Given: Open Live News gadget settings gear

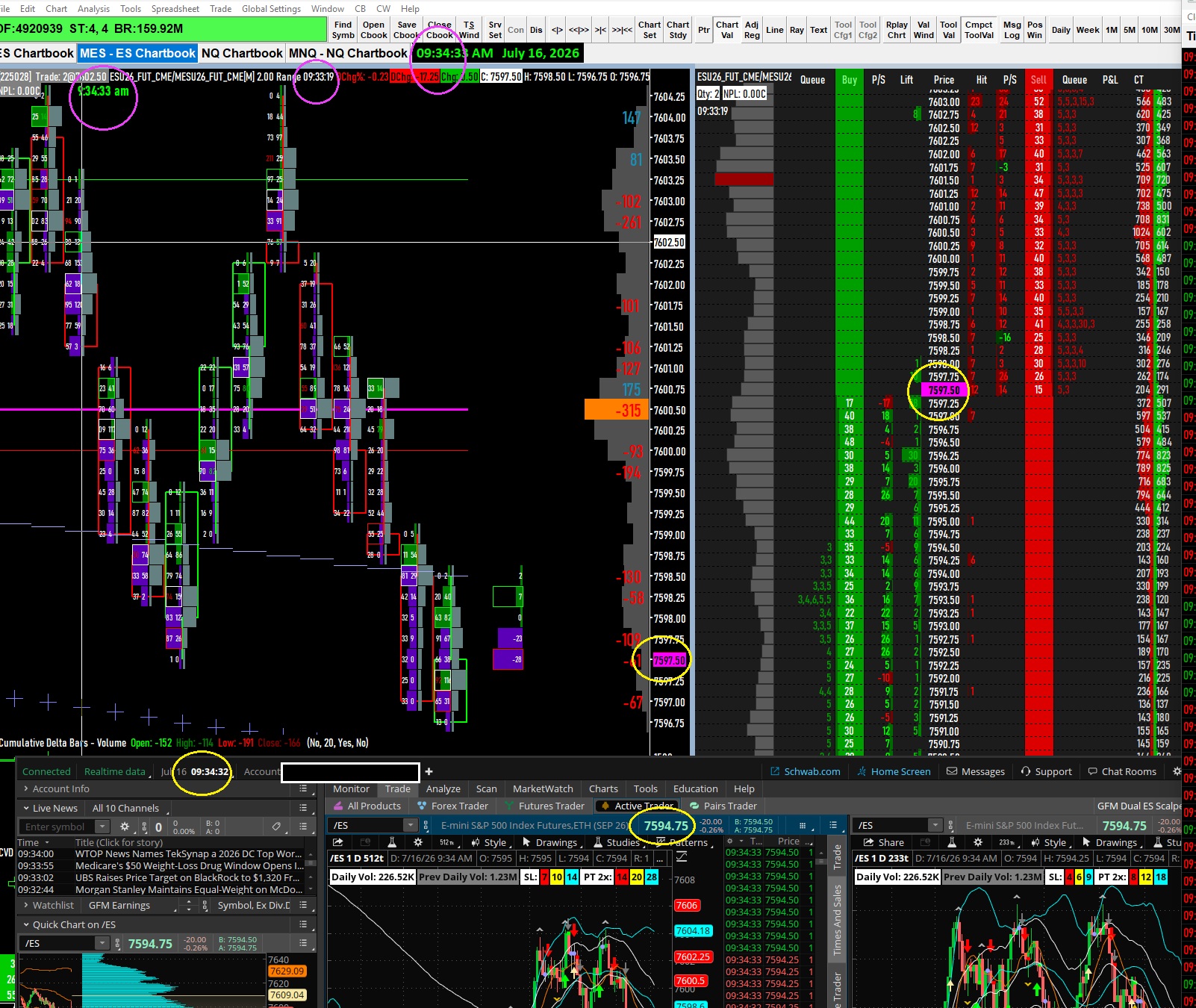Looking at the screenshot, I should (125, 827).
